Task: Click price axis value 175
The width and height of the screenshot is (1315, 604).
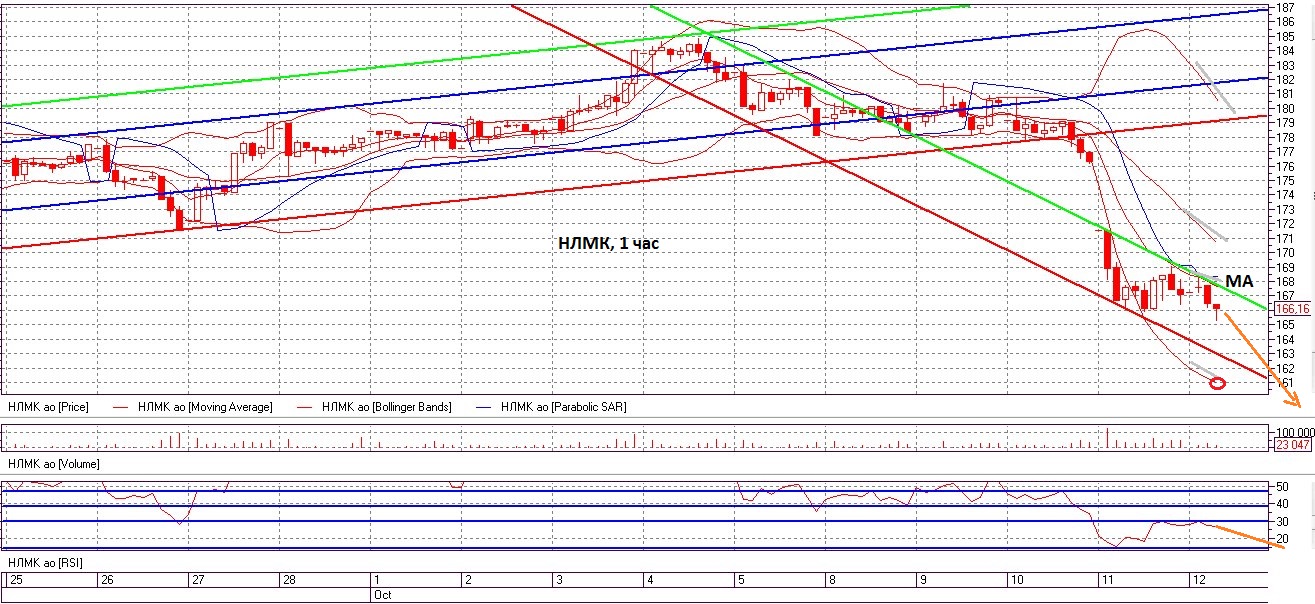Action: pyautogui.click(x=1285, y=180)
